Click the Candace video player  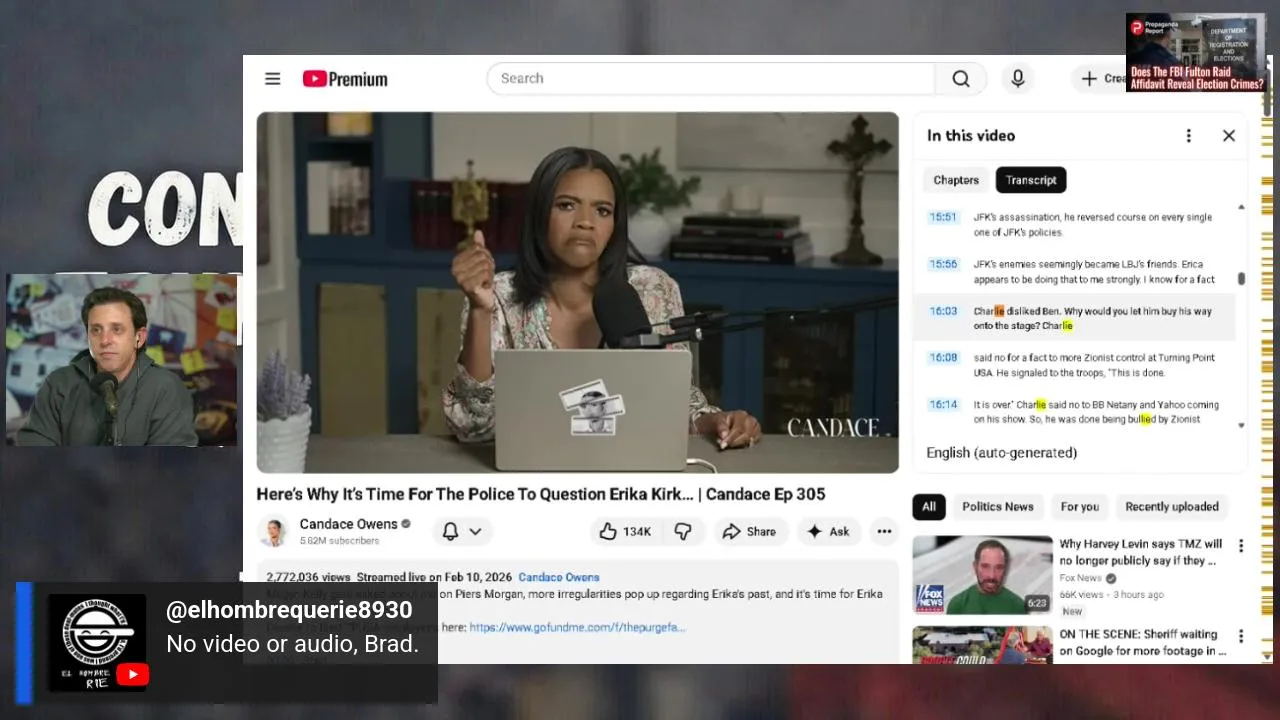577,292
